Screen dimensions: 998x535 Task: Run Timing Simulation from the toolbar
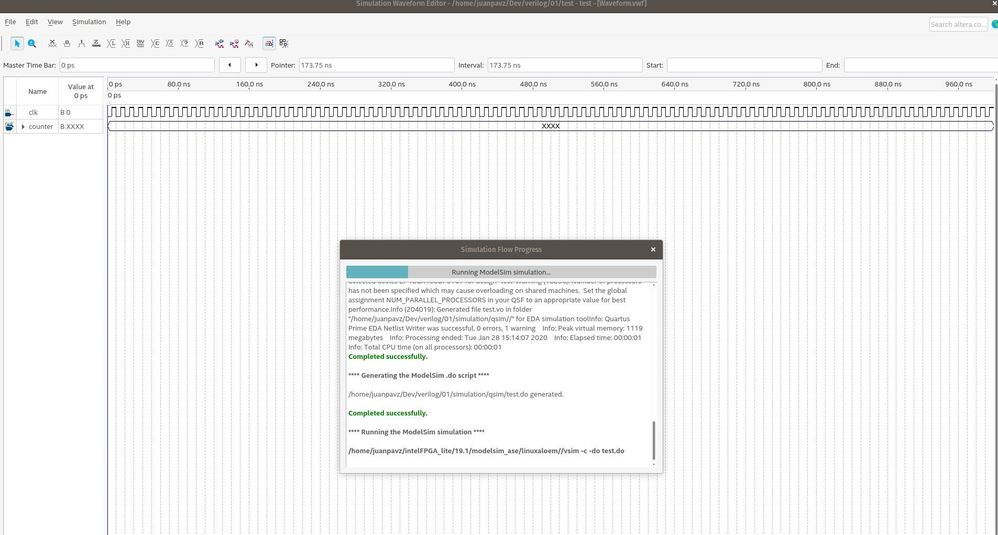pyautogui.click(x=234, y=43)
